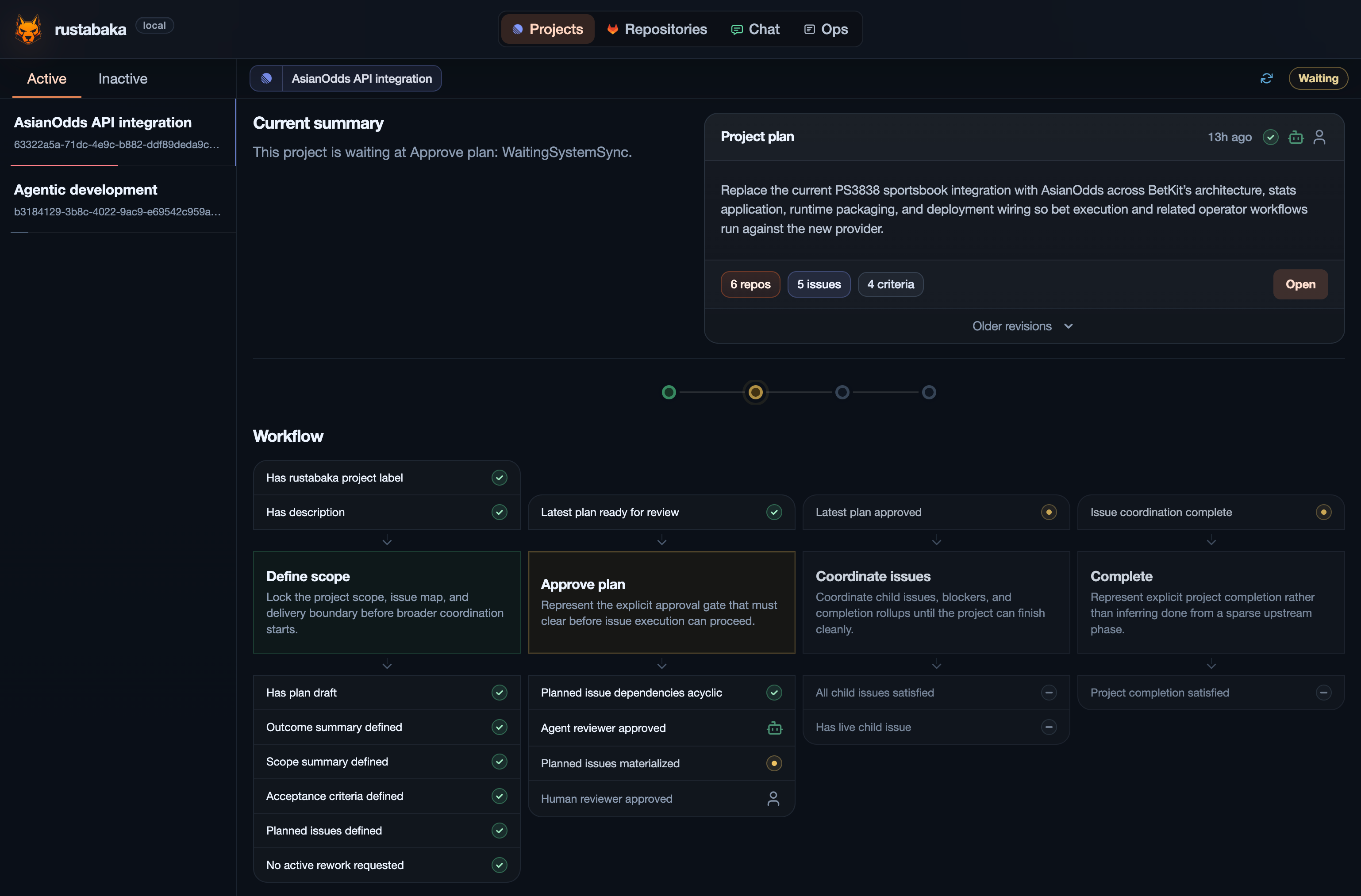Image resolution: width=1361 pixels, height=896 pixels.
Task: Select the robot agent icon on Project plan
Action: pyautogui.click(x=1295, y=137)
